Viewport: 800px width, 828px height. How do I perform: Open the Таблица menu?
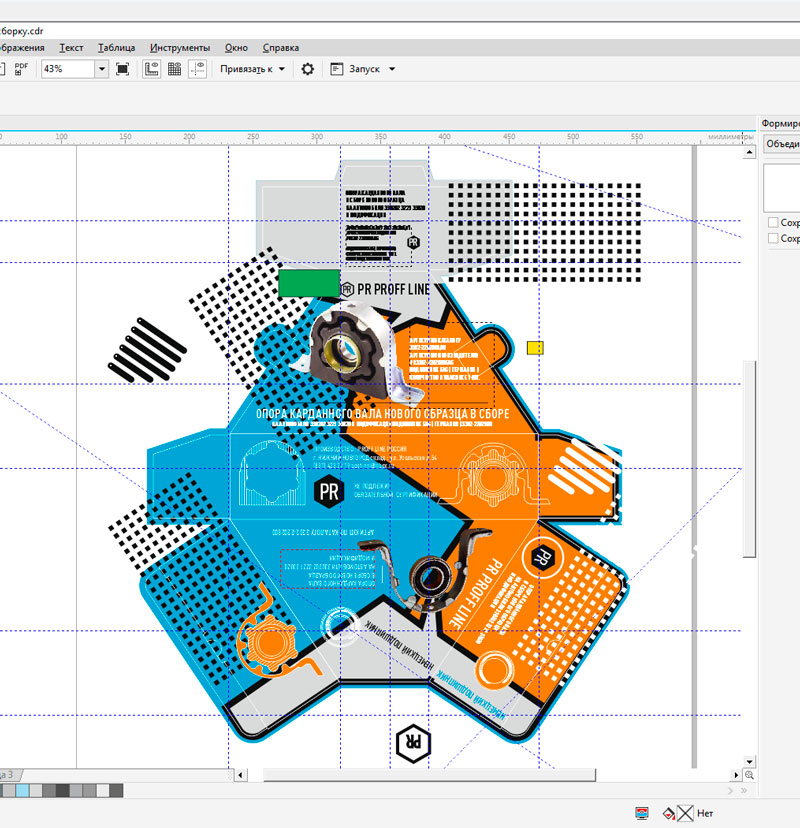click(116, 47)
